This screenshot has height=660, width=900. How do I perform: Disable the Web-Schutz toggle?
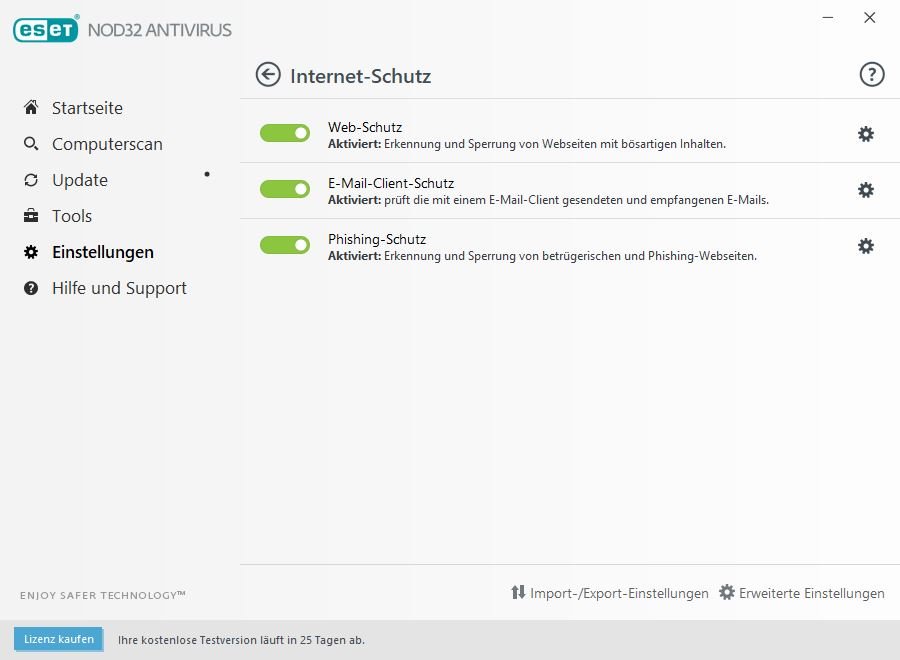click(285, 133)
